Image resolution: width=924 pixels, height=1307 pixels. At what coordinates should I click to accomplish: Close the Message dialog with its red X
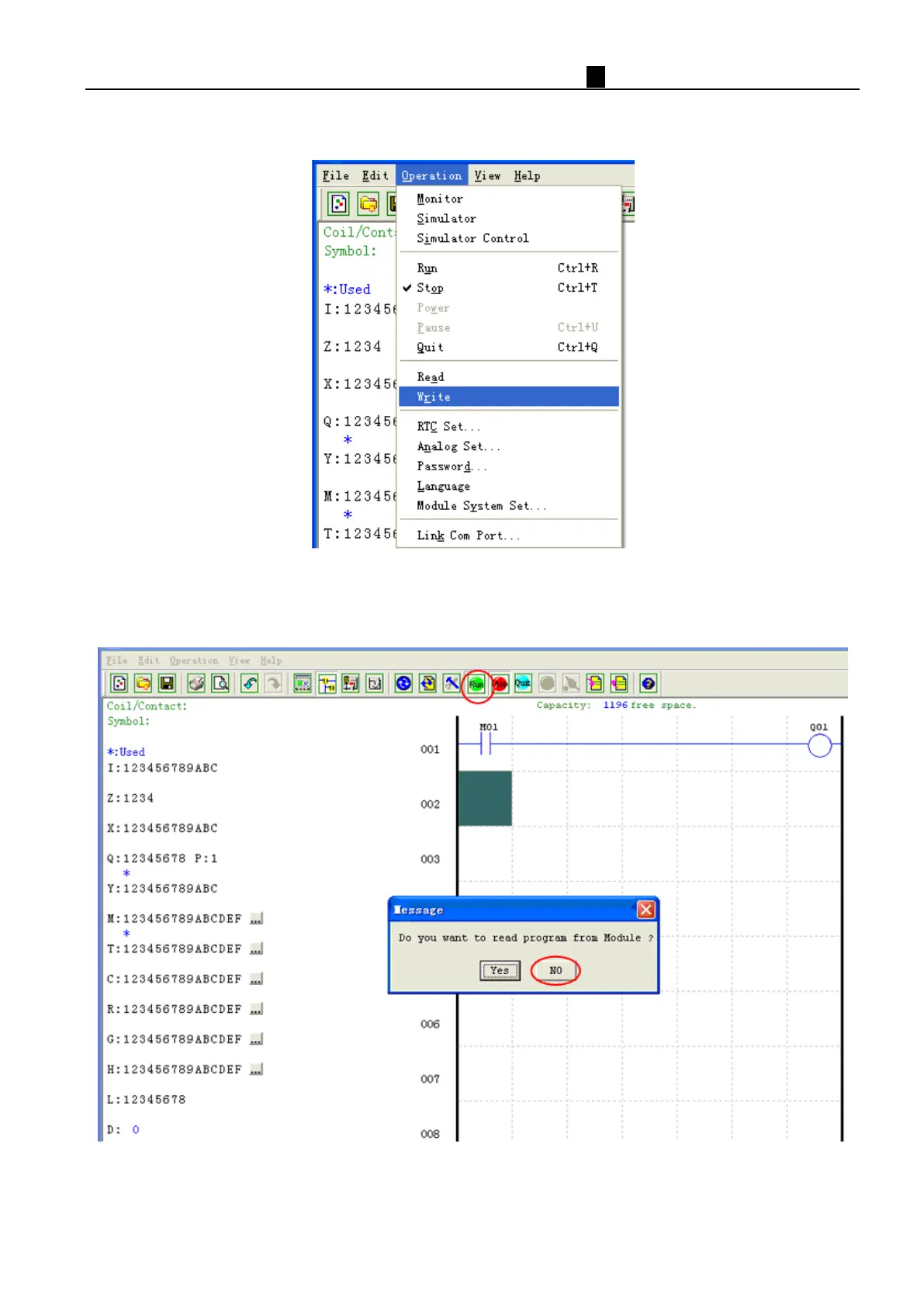coord(645,910)
